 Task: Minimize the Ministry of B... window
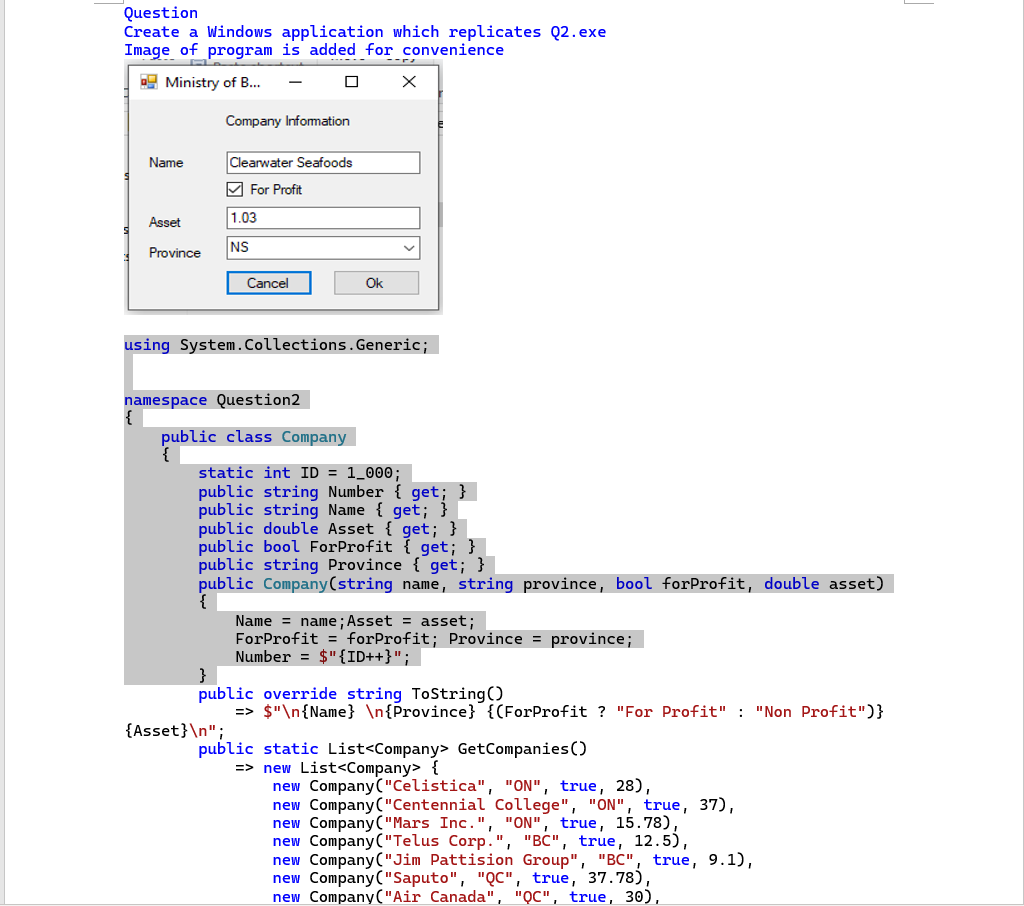click(x=295, y=82)
